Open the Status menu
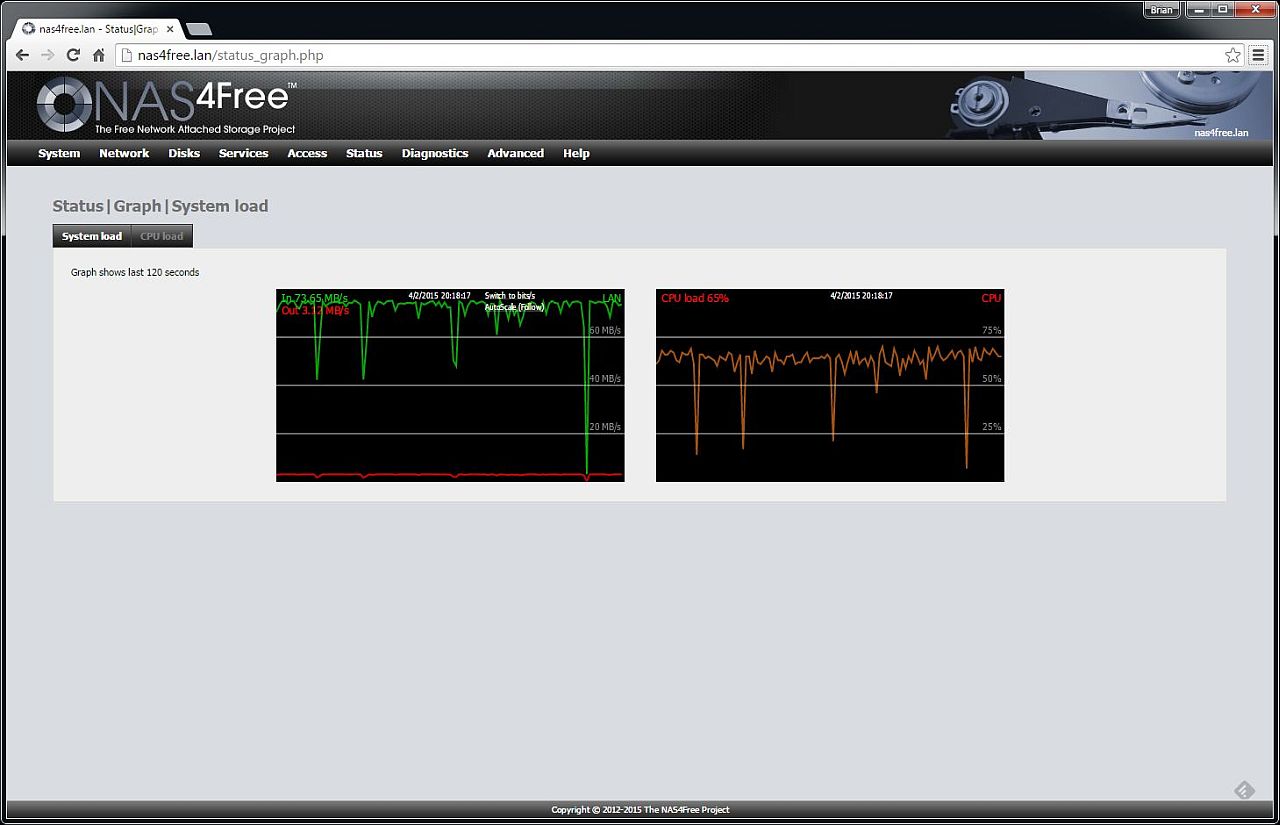 [364, 153]
